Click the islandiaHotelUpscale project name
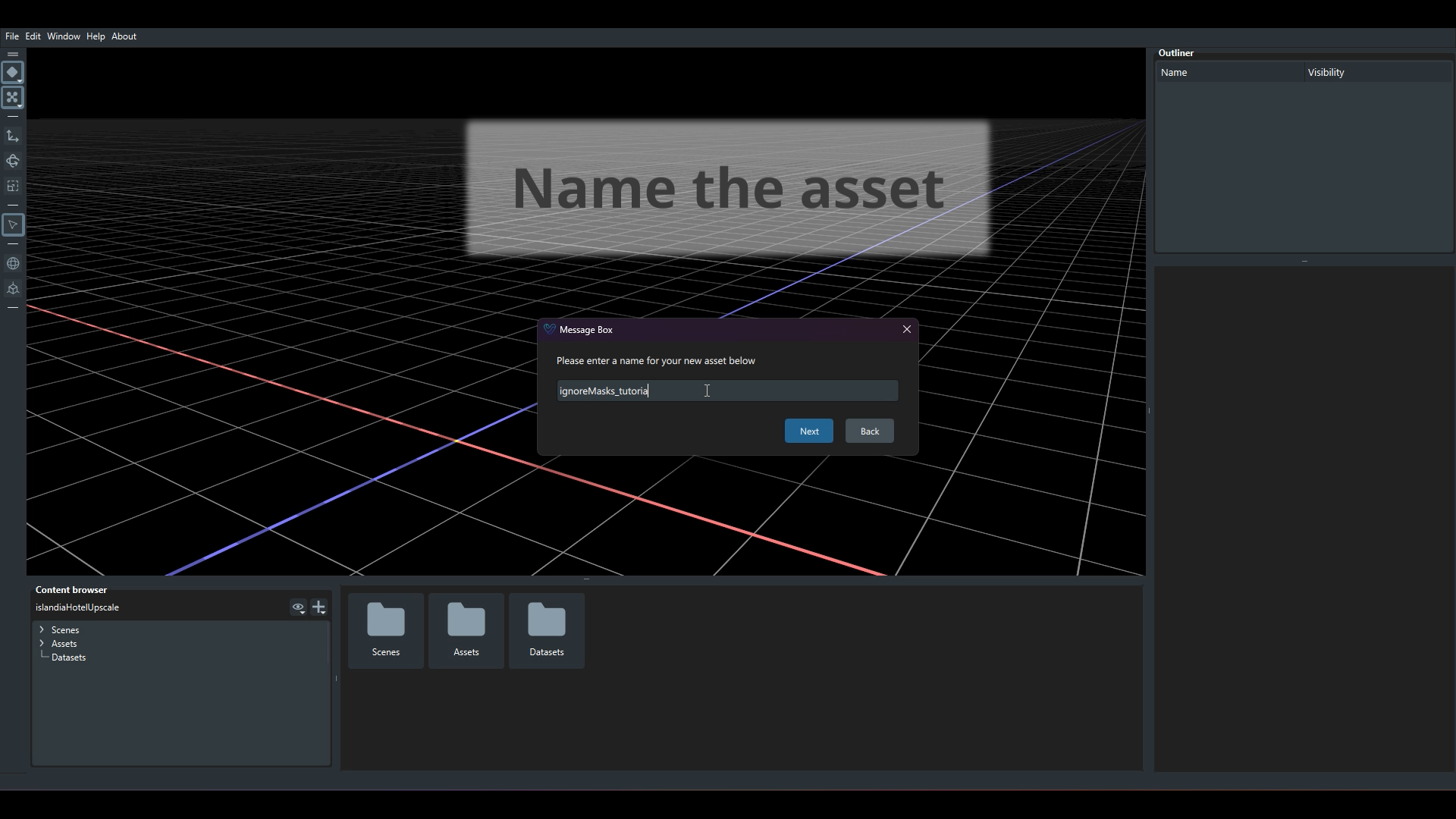 click(x=77, y=607)
